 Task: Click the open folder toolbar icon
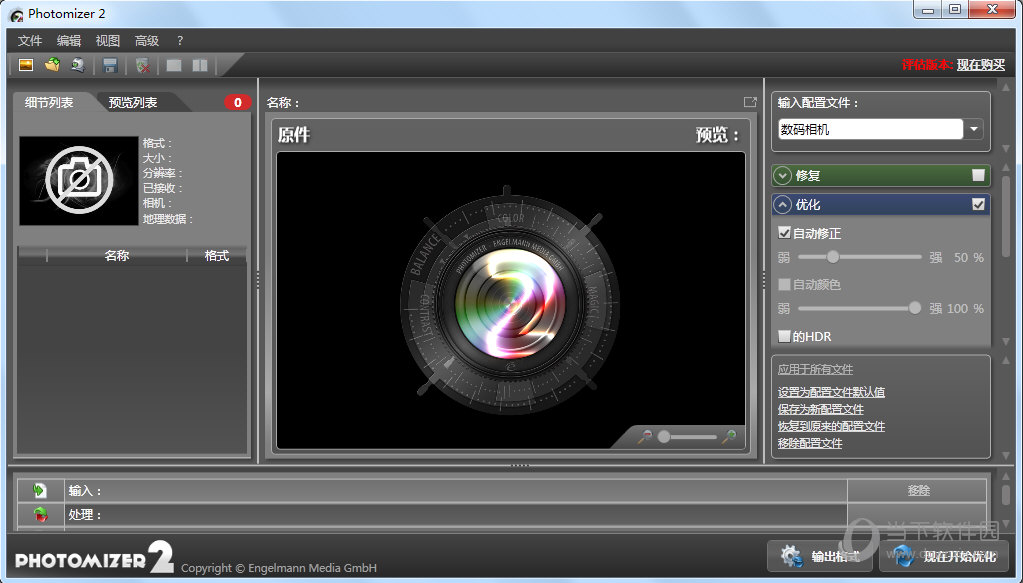[52, 65]
